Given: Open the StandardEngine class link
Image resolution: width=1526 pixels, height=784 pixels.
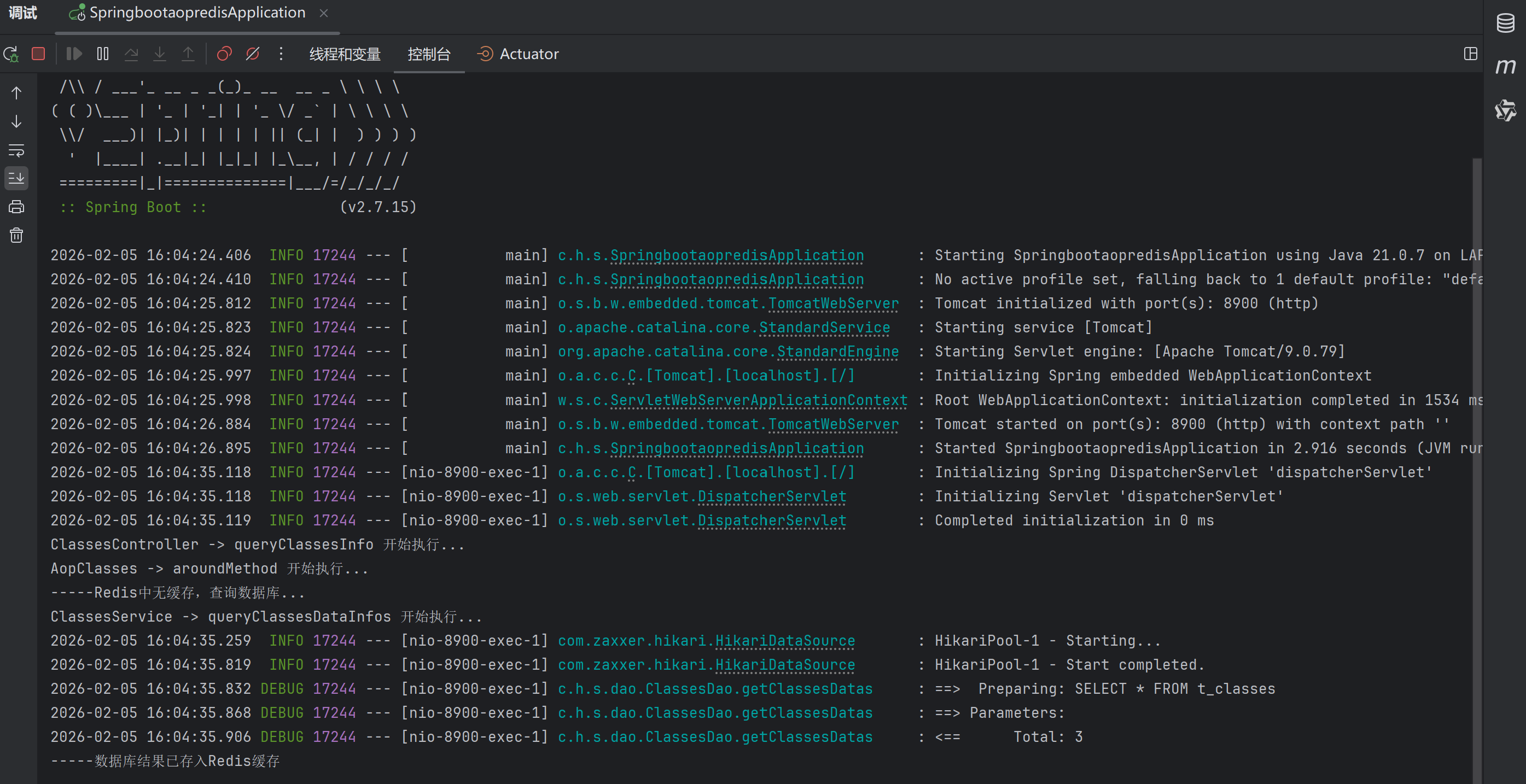Looking at the screenshot, I should click(x=837, y=352).
